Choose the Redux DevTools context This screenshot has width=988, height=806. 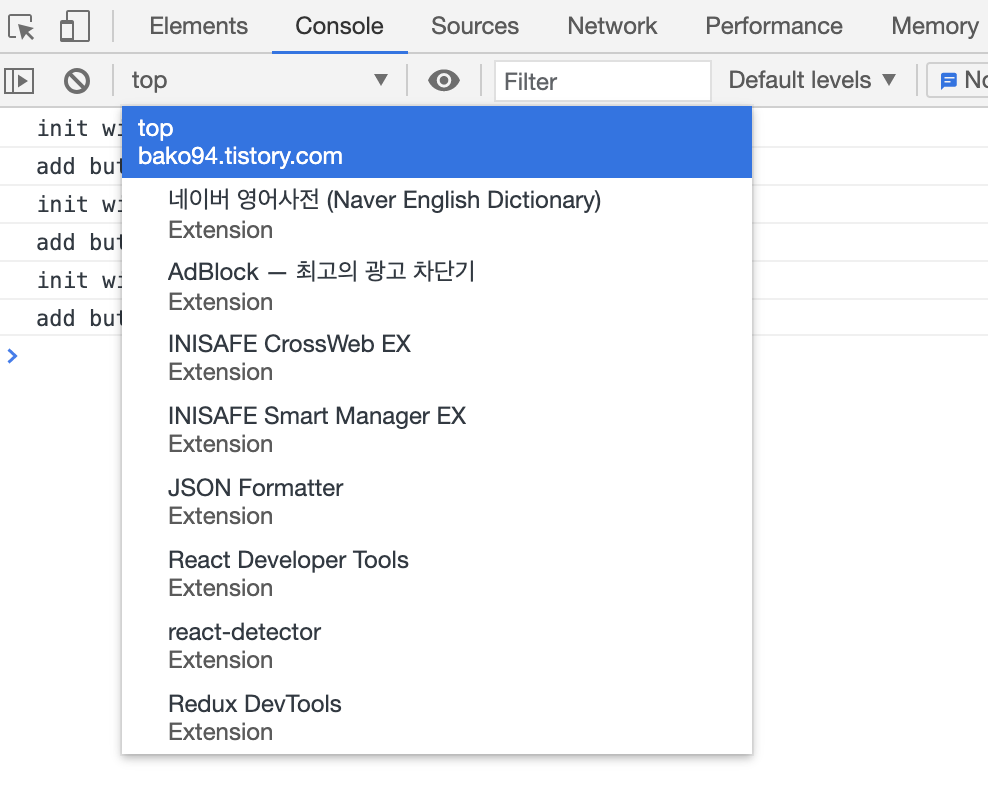pyautogui.click(x=437, y=717)
